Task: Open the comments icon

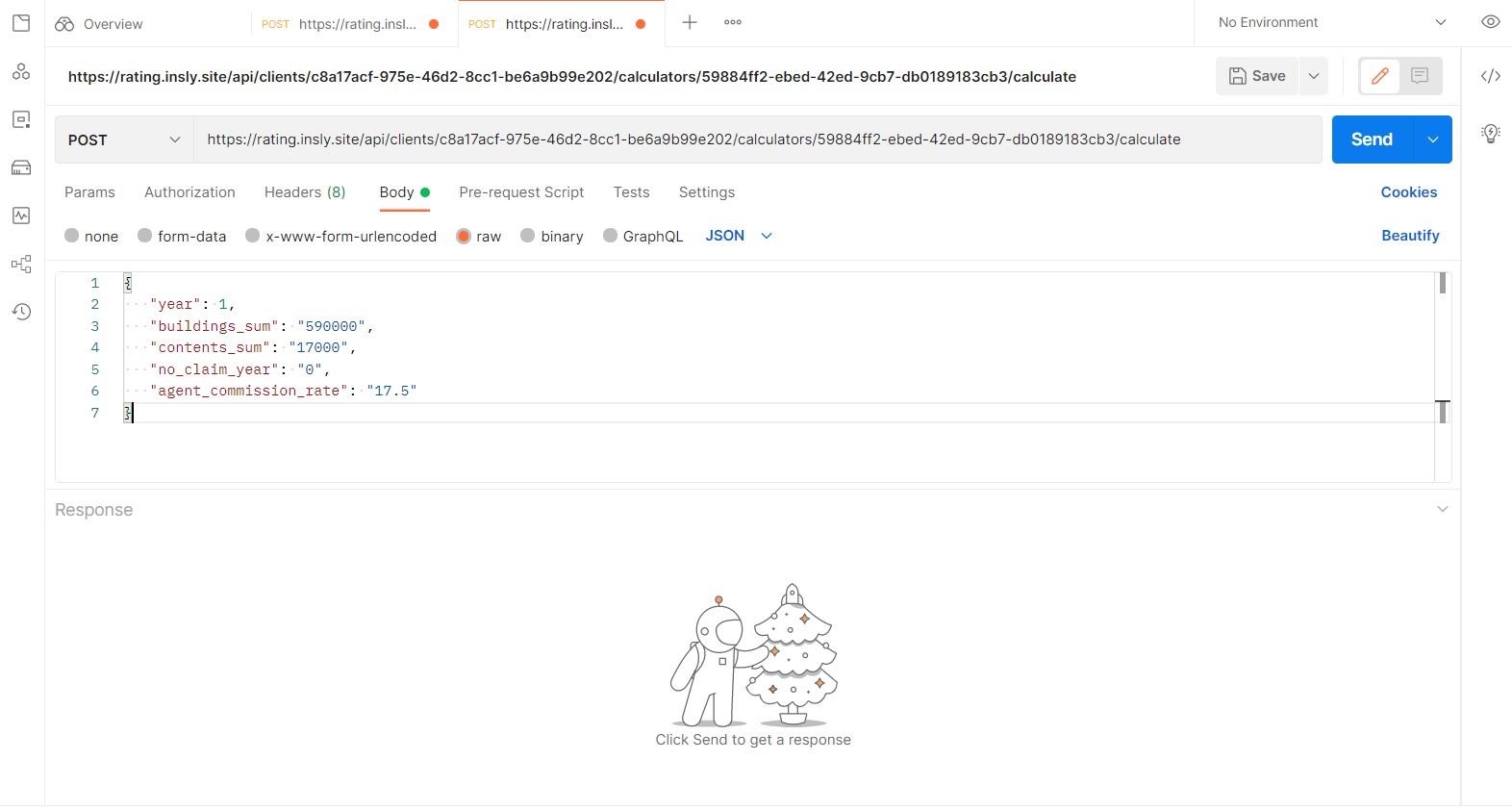Action: (x=1420, y=76)
